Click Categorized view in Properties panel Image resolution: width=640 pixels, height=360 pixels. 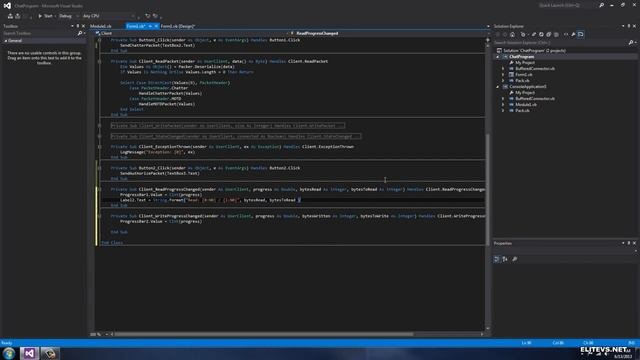tap(496, 259)
